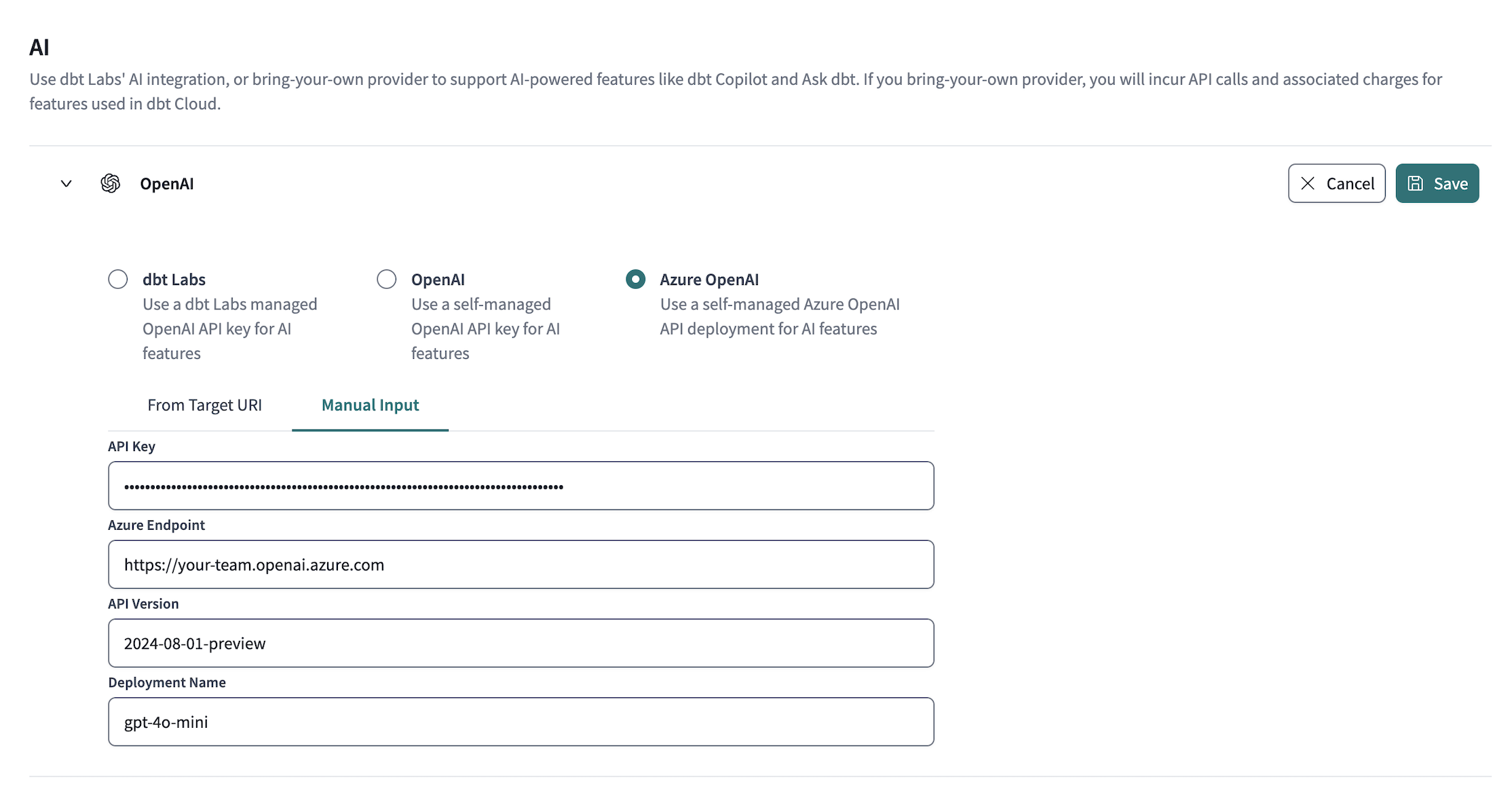
Task: Select the OpenAI self-managed provider option
Action: [x=385, y=279]
